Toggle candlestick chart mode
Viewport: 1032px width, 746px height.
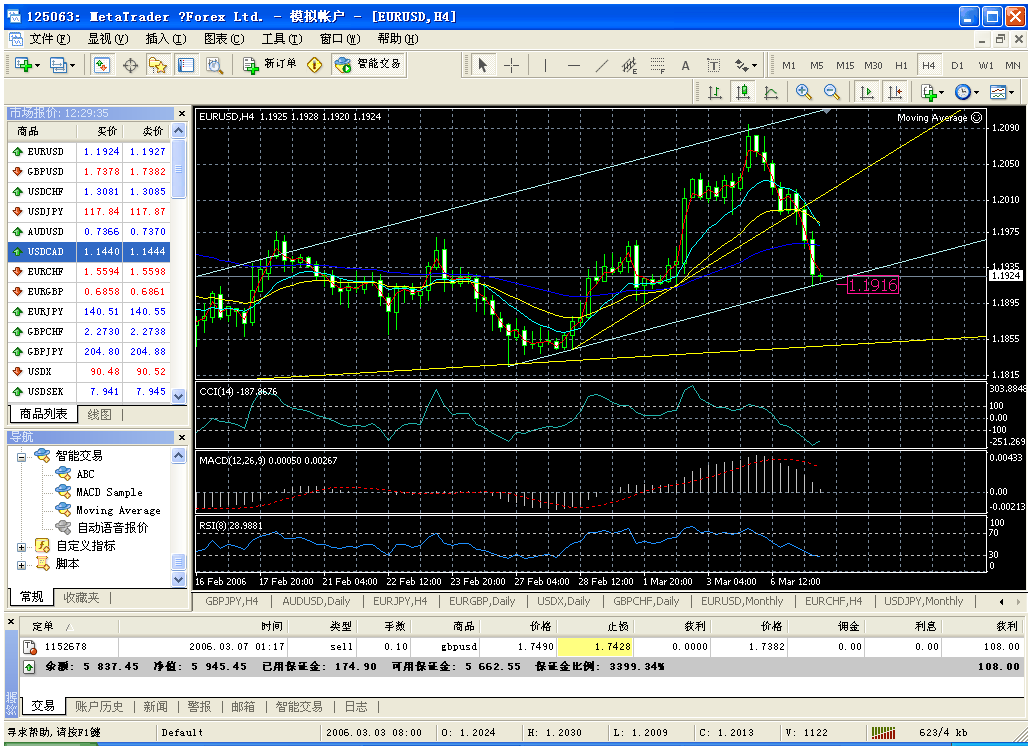(743, 92)
